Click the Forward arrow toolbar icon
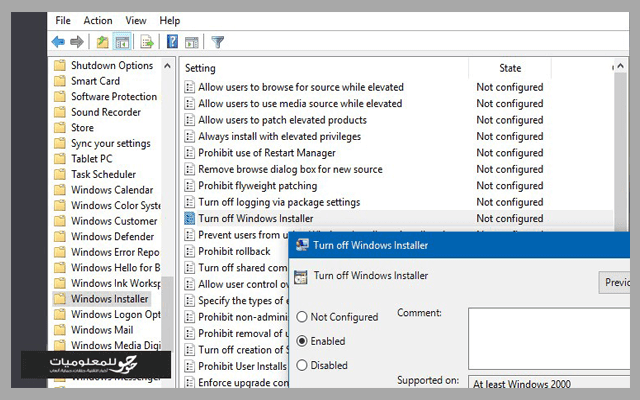The width and height of the screenshot is (640, 400). pyautogui.click(x=76, y=42)
